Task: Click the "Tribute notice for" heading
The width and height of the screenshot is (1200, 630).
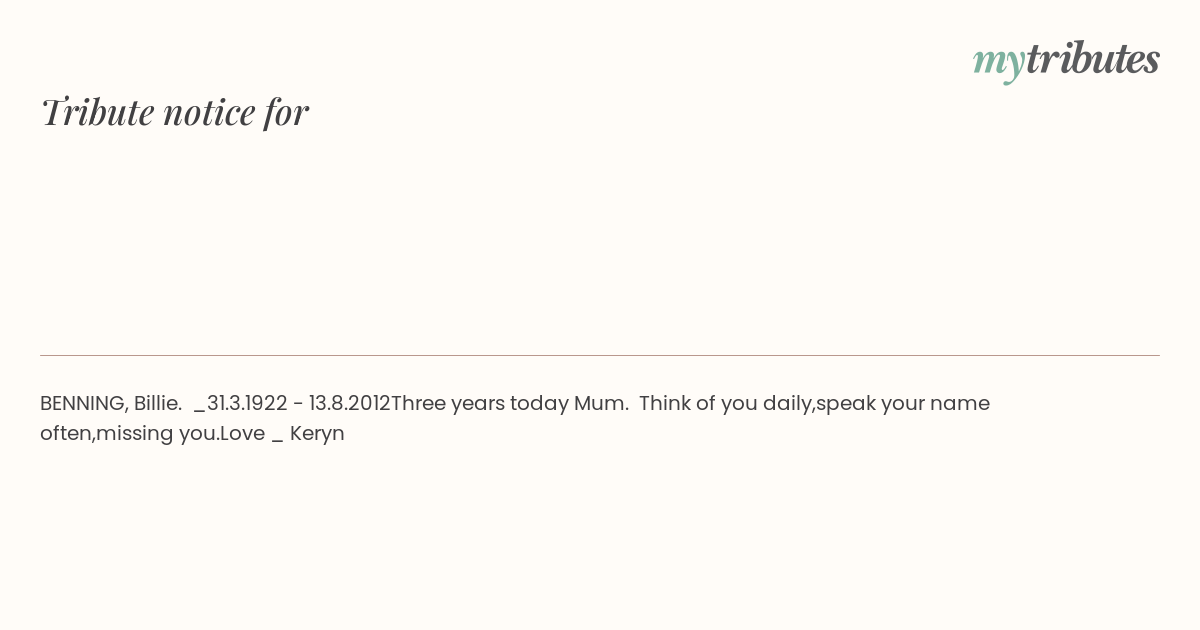Action: click(174, 112)
